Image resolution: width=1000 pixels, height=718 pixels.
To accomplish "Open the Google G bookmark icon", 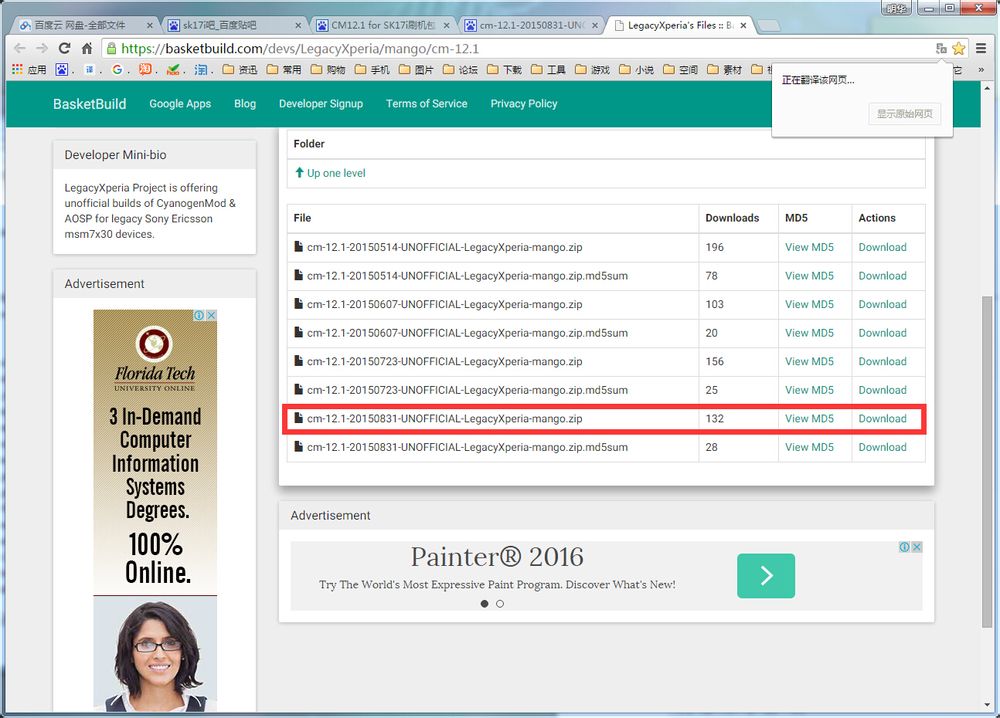I will click(117, 70).
